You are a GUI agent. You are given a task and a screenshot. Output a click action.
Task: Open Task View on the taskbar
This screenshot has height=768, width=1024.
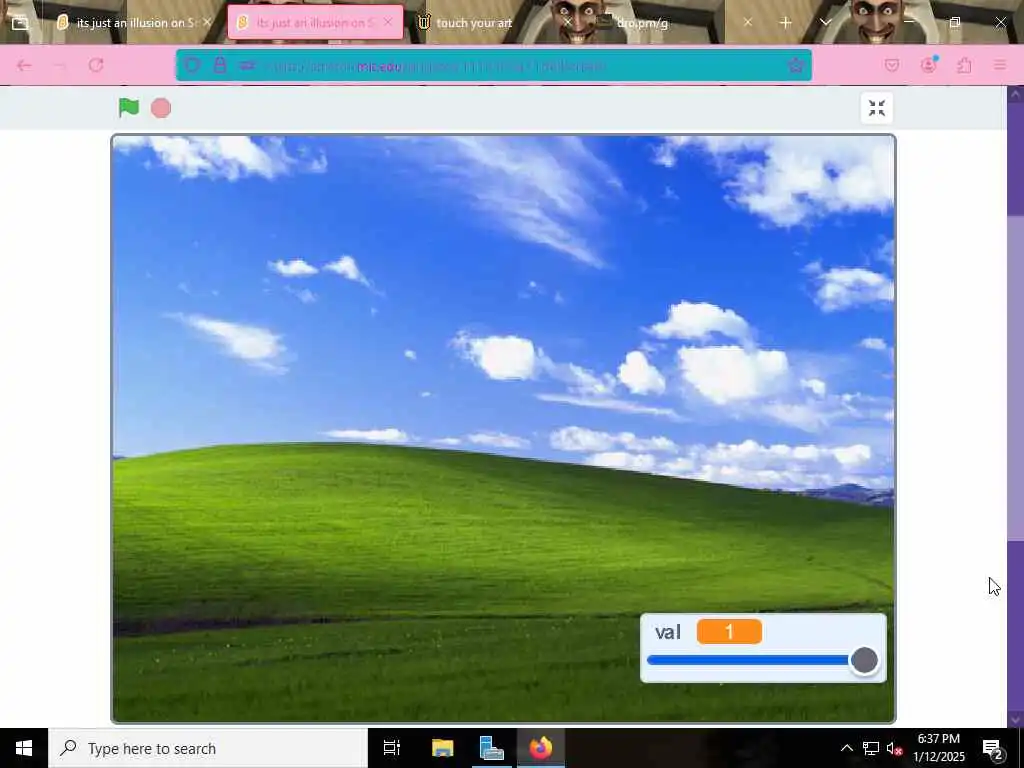point(392,748)
